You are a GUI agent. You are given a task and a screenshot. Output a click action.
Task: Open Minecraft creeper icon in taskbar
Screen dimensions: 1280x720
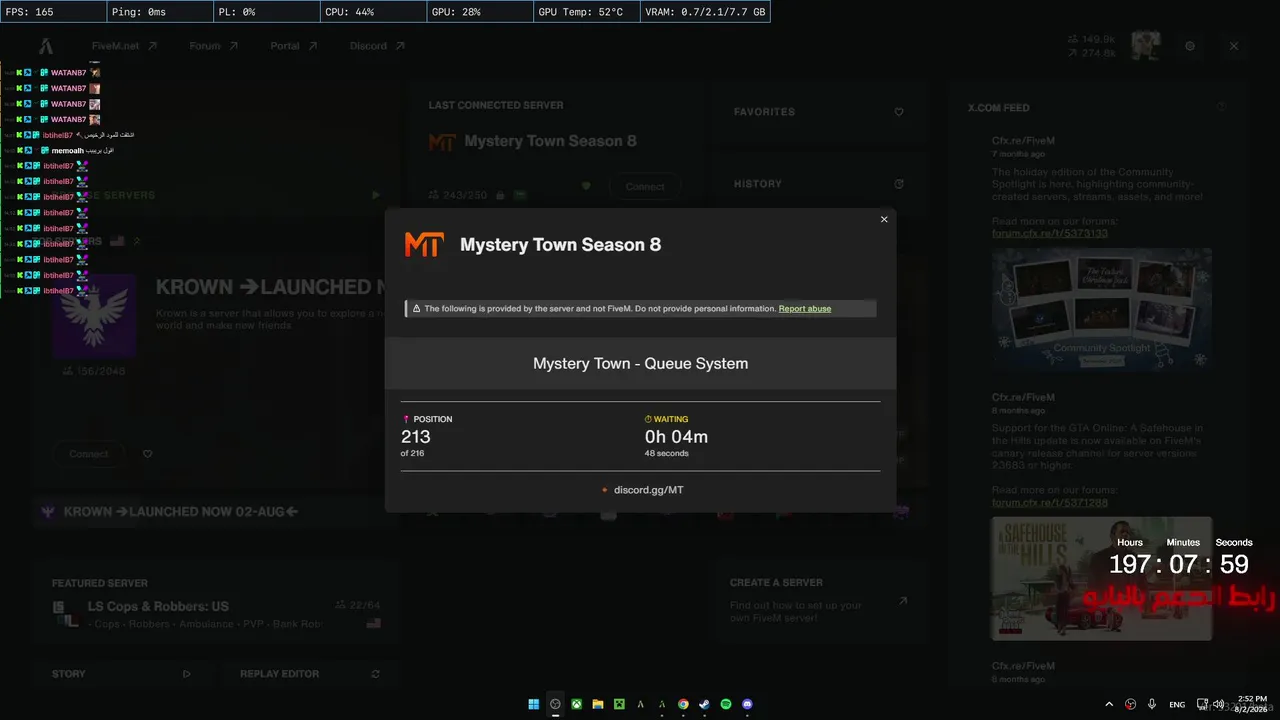tap(619, 704)
